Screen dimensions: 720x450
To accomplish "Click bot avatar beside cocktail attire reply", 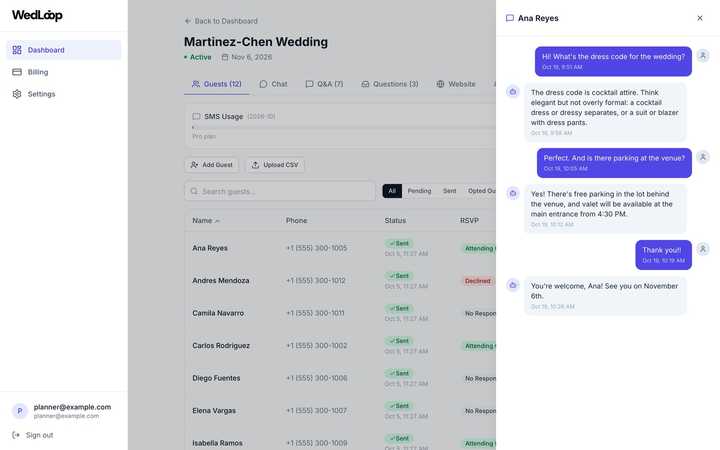I will [513, 91].
